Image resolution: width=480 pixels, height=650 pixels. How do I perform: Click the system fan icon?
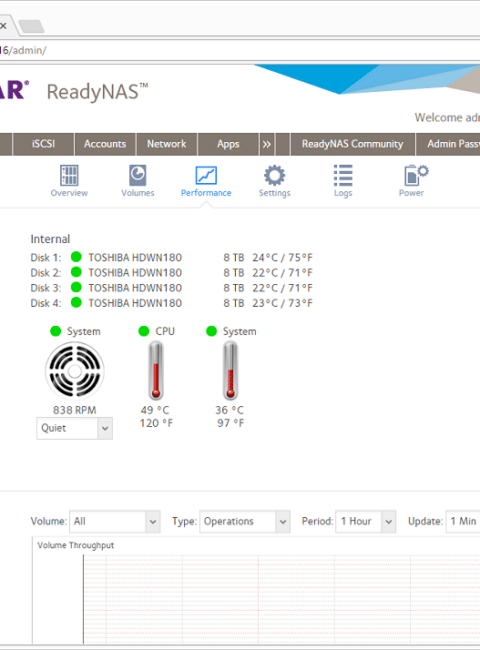click(x=75, y=371)
